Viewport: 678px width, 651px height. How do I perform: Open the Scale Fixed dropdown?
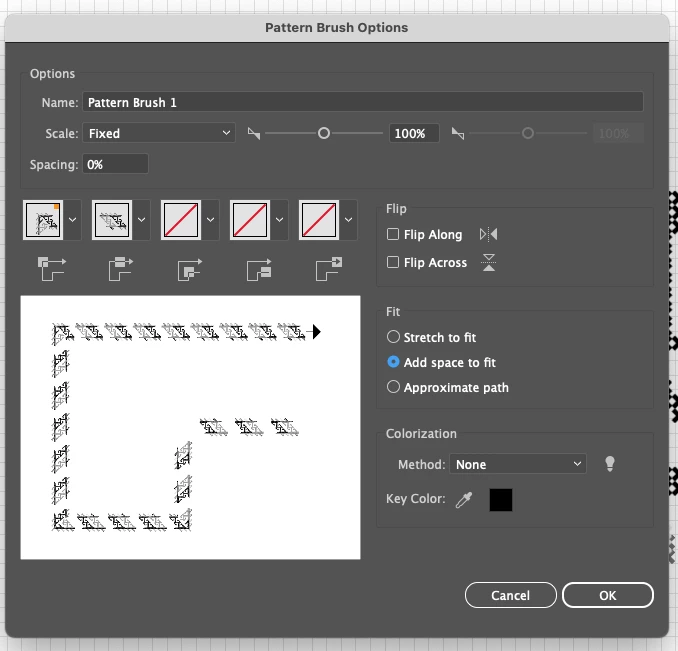pos(159,133)
